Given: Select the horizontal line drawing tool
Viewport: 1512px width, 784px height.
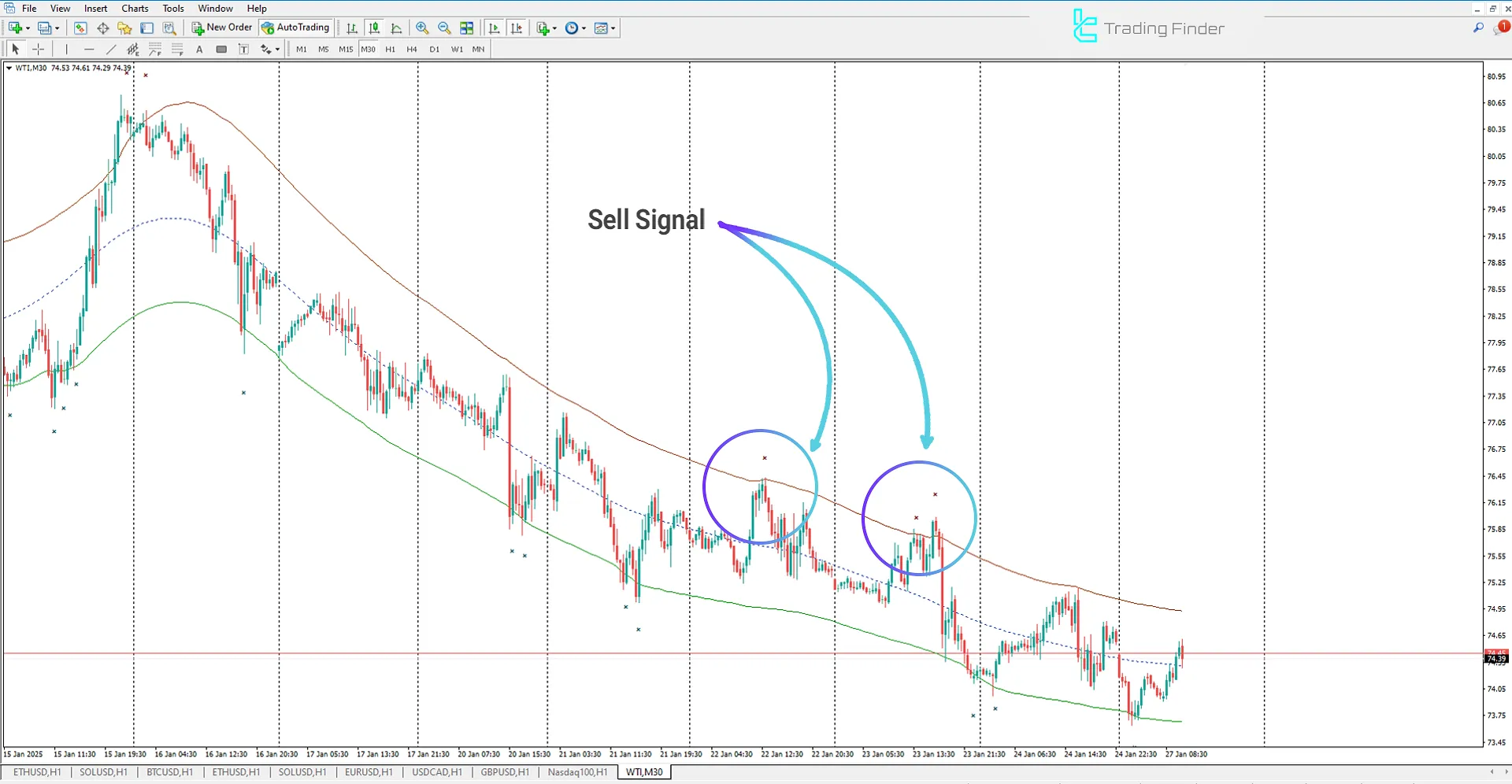Looking at the screenshot, I should pos(88,49).
